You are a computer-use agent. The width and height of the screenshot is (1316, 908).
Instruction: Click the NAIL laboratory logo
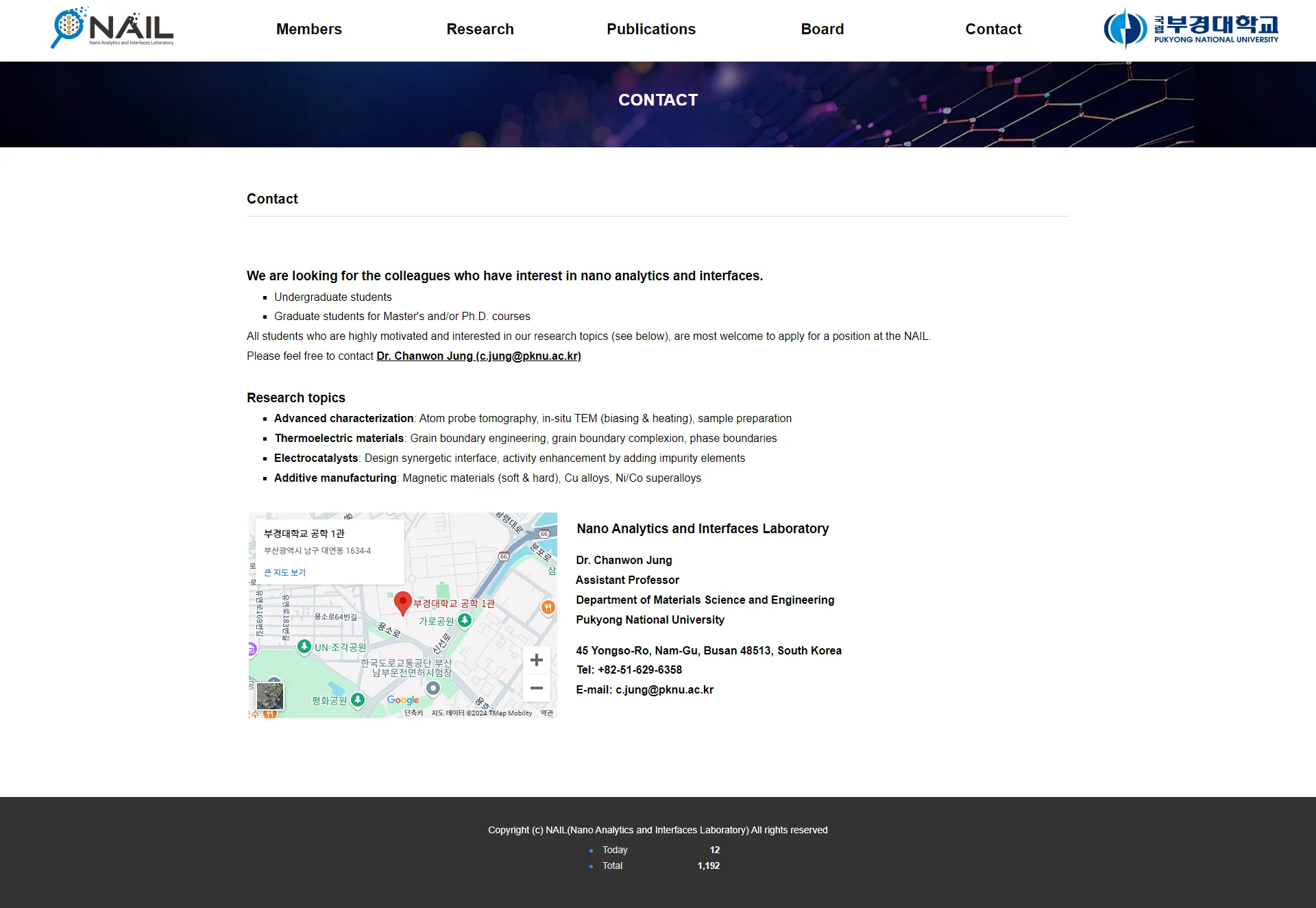112,28
